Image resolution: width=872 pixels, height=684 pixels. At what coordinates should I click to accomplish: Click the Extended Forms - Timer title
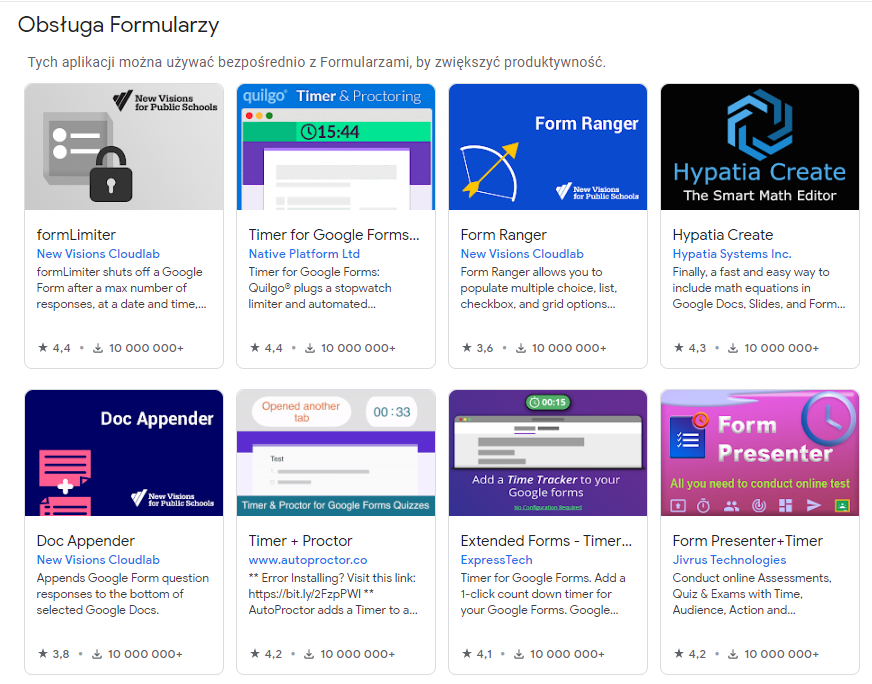546,541
